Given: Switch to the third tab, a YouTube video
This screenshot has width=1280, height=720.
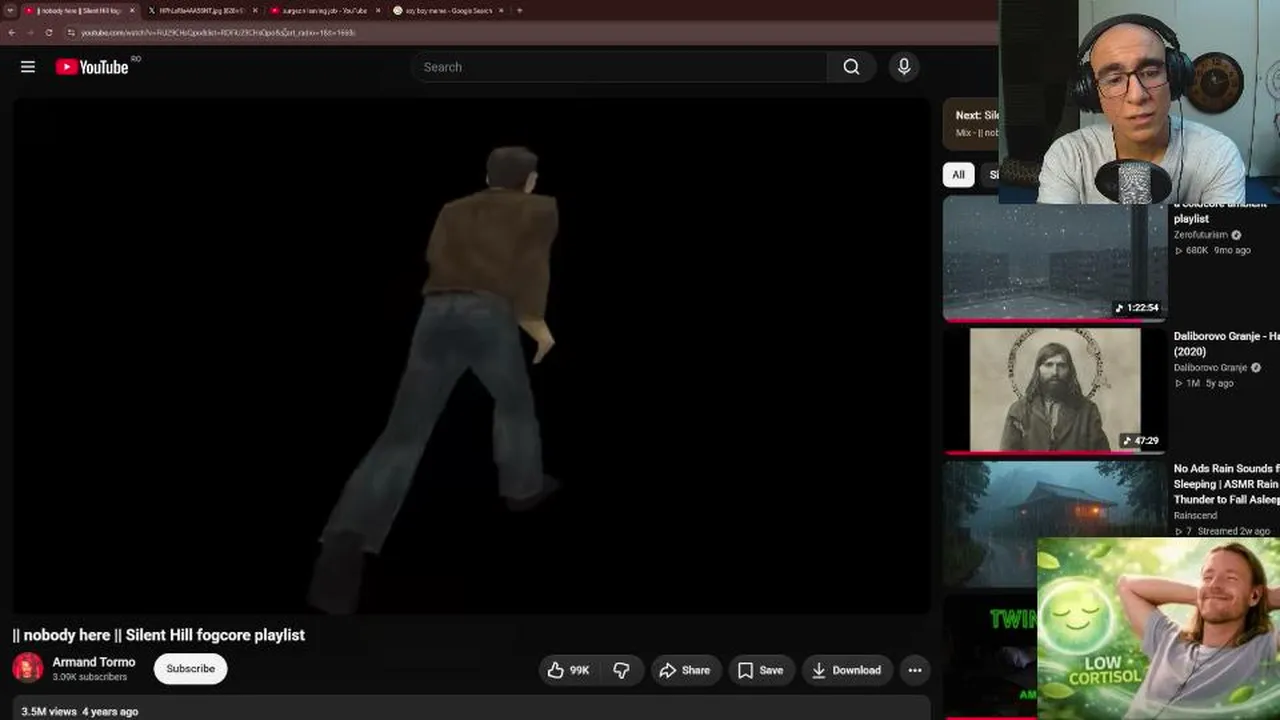Looking at the screenshot, I should pyautogui.click(x=323, y=10).
